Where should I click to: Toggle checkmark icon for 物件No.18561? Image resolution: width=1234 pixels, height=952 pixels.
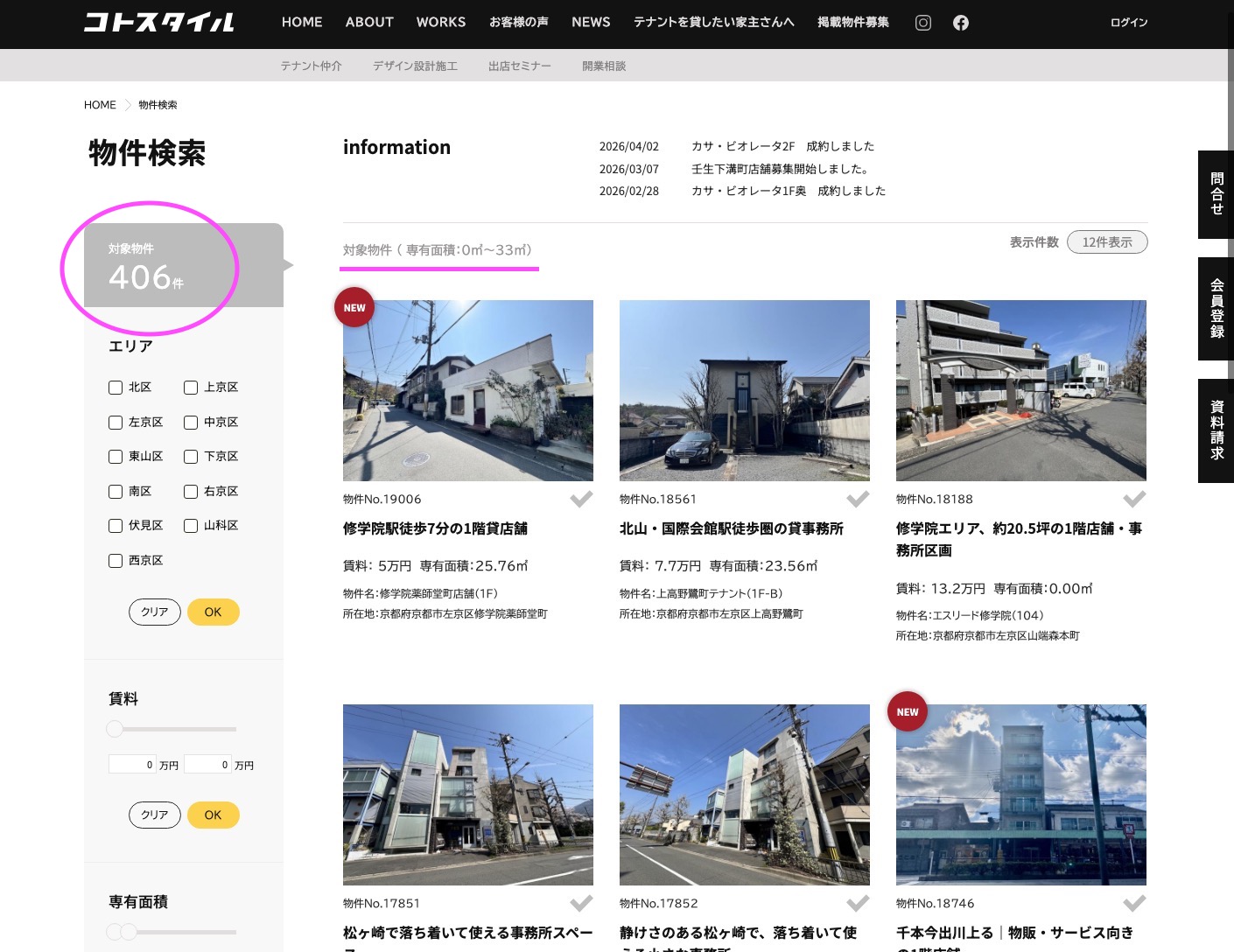(x=858, y=499)
